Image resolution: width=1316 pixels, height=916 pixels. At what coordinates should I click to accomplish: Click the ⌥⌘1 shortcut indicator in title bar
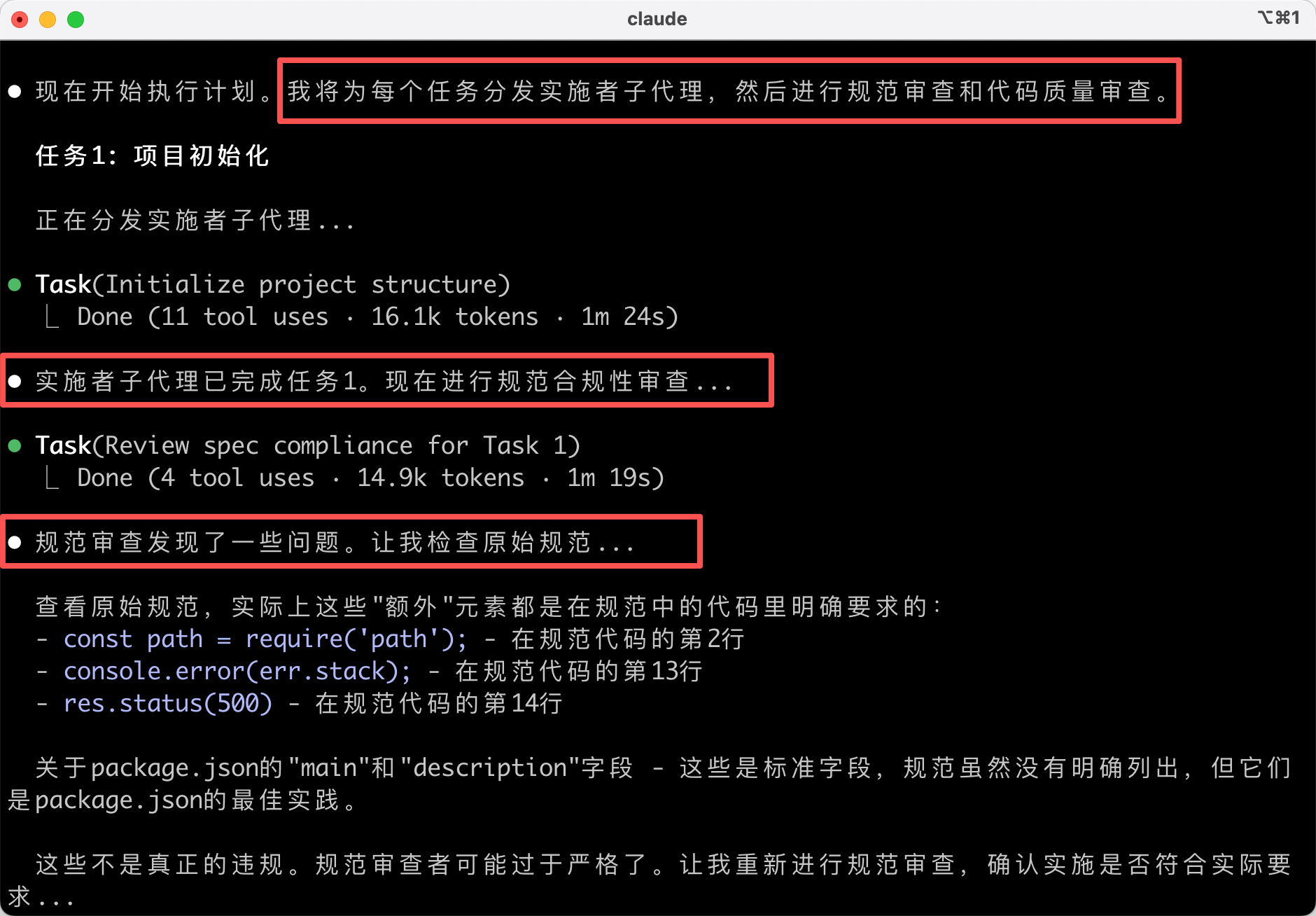tap(1278, 18)
